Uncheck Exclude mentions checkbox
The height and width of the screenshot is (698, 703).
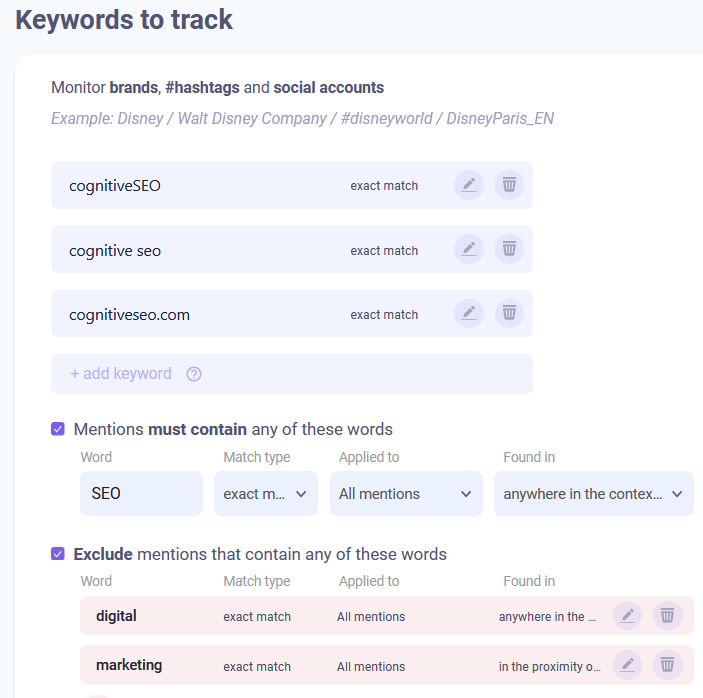pyautogui.click(x=58, y=554)
